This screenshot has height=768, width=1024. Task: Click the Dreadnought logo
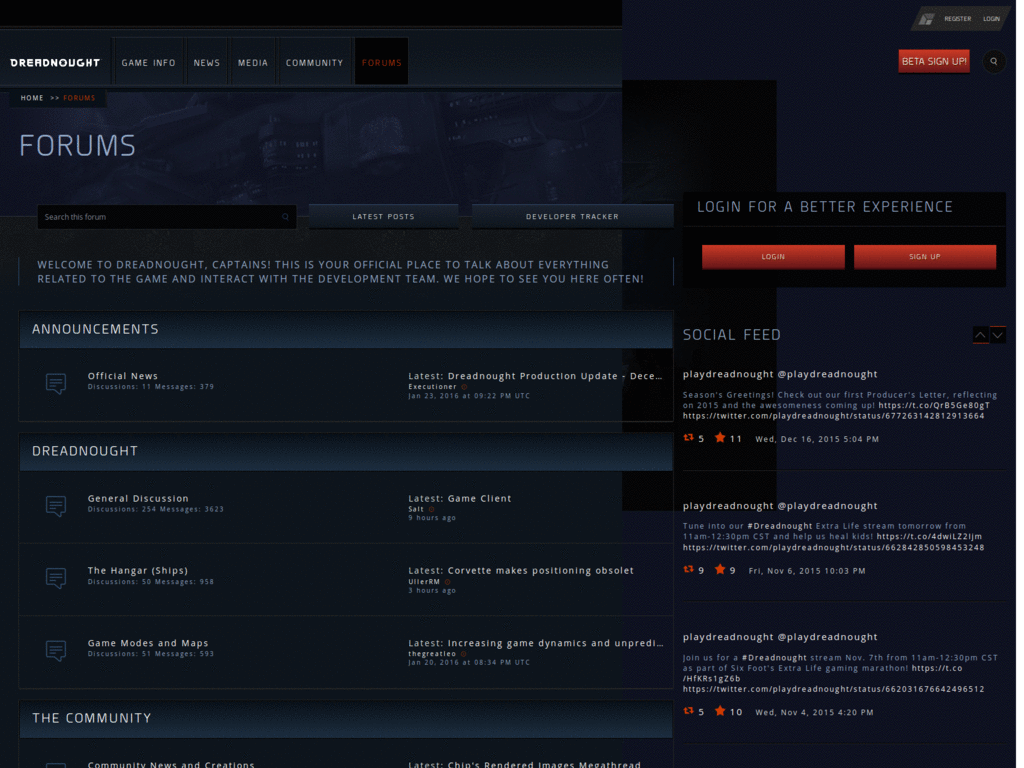pyautogui.click(x=55, y=63)
